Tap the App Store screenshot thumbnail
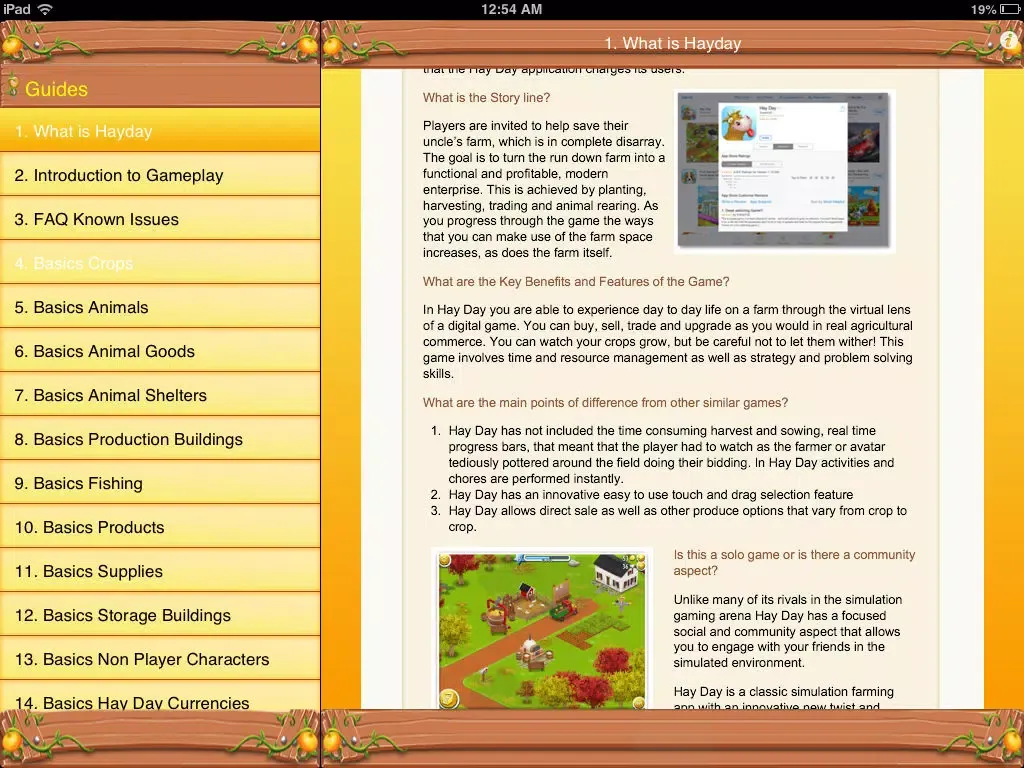The width and height of the screenshot is (1024, 768). point(784,170)
